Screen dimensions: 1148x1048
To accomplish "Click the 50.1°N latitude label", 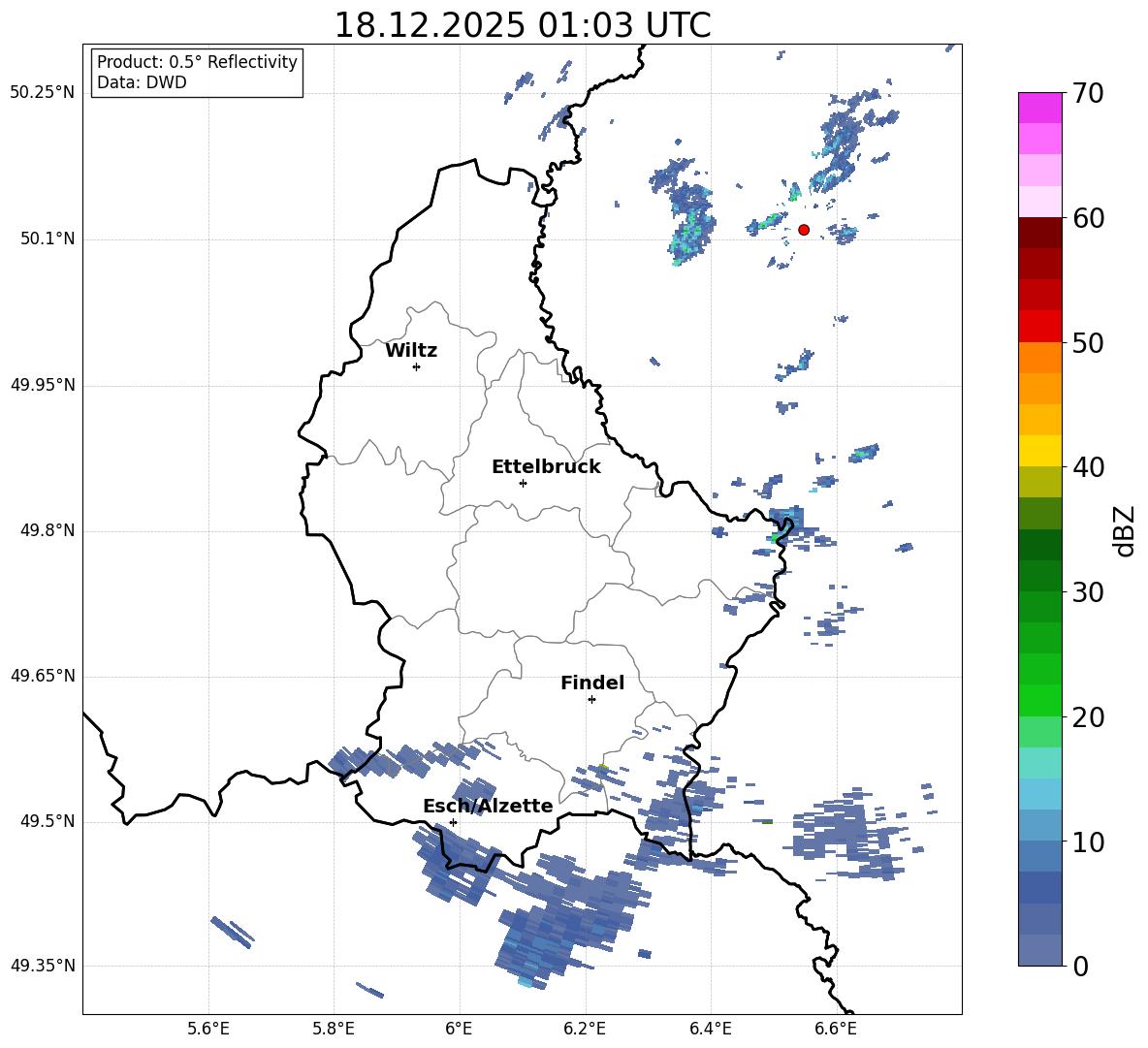I will pos(48,238).
